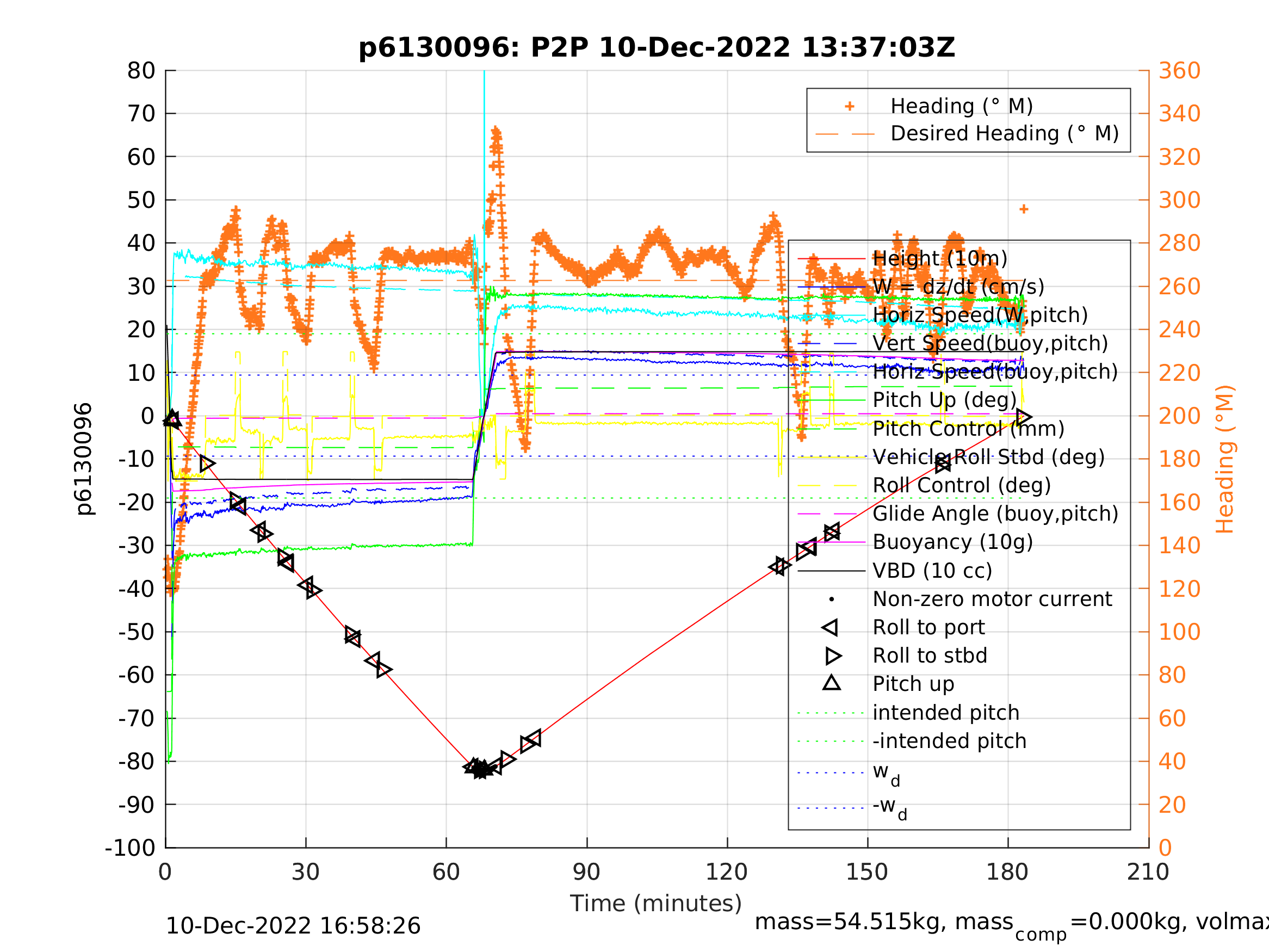Click the roll-to-stbd marker at end of profile

tap(1024, 417)
